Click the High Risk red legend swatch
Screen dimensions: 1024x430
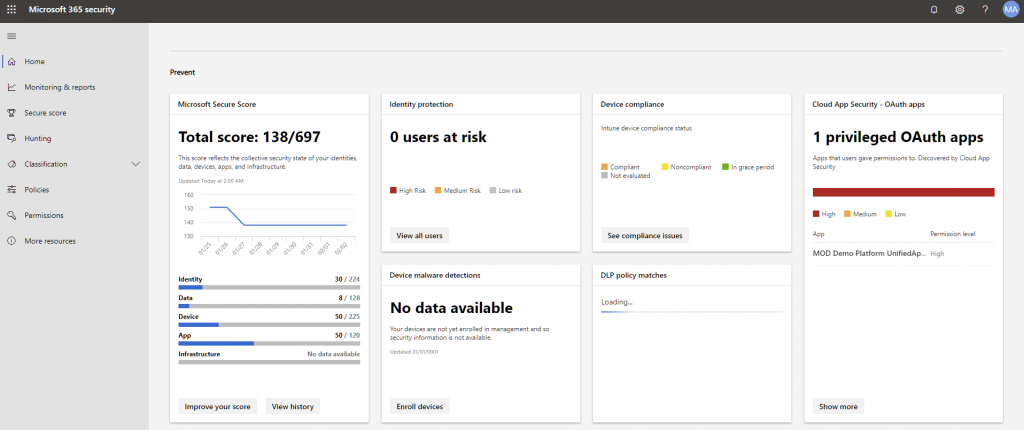393,191
